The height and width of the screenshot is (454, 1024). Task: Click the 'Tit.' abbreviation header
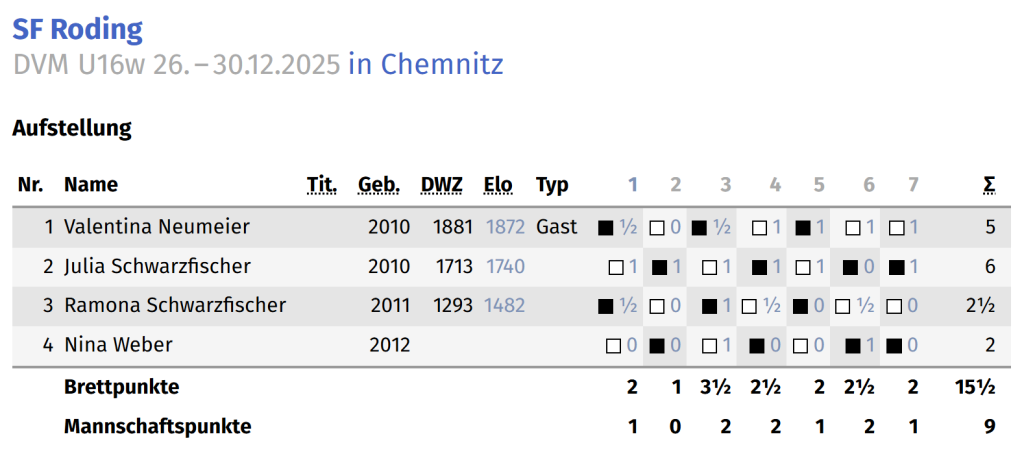point(322,185)
